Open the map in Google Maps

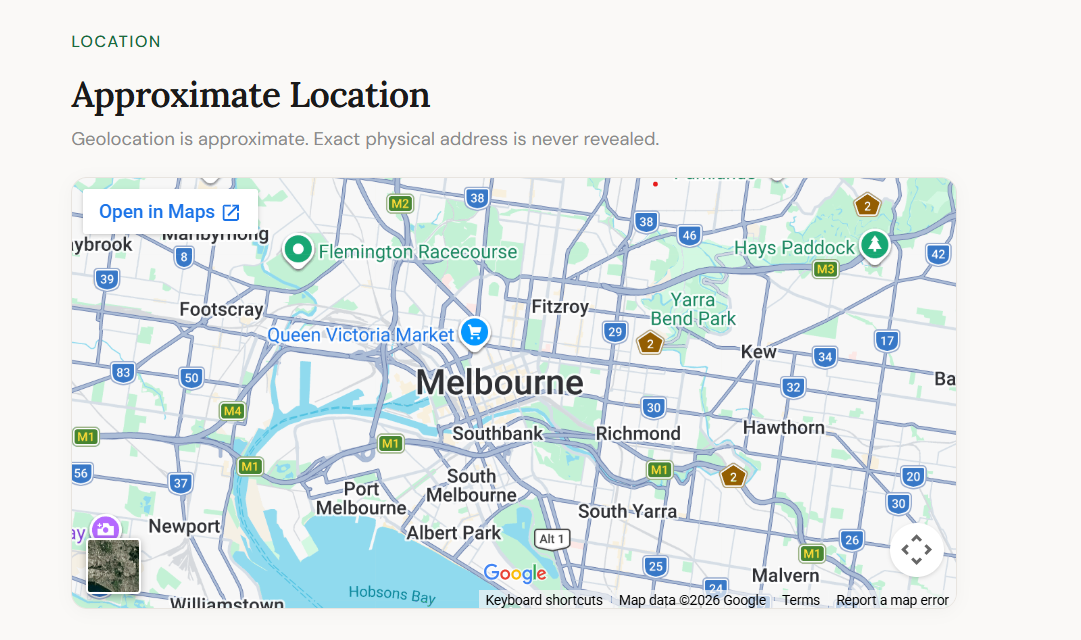(170, 212)
